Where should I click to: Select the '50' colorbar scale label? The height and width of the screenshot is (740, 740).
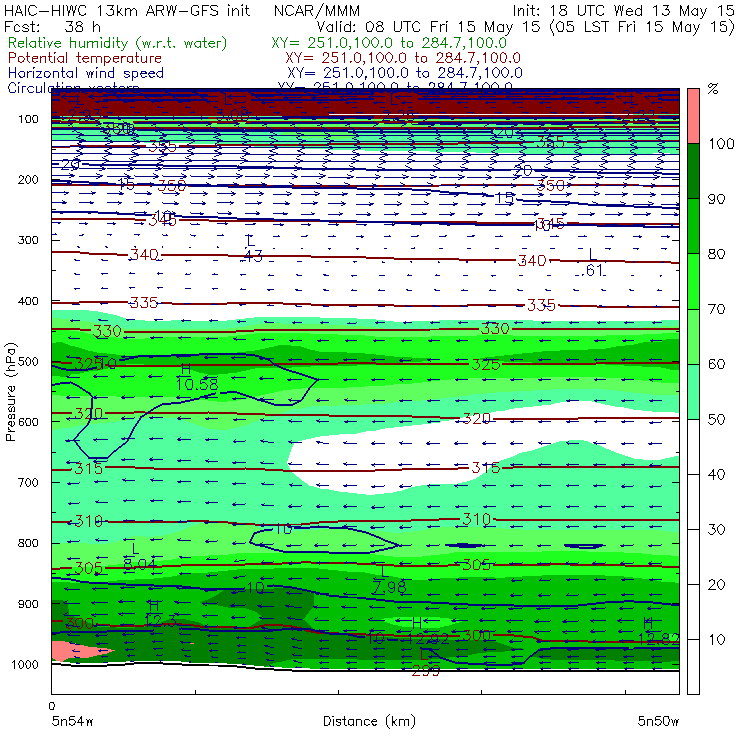click(716, 419)
